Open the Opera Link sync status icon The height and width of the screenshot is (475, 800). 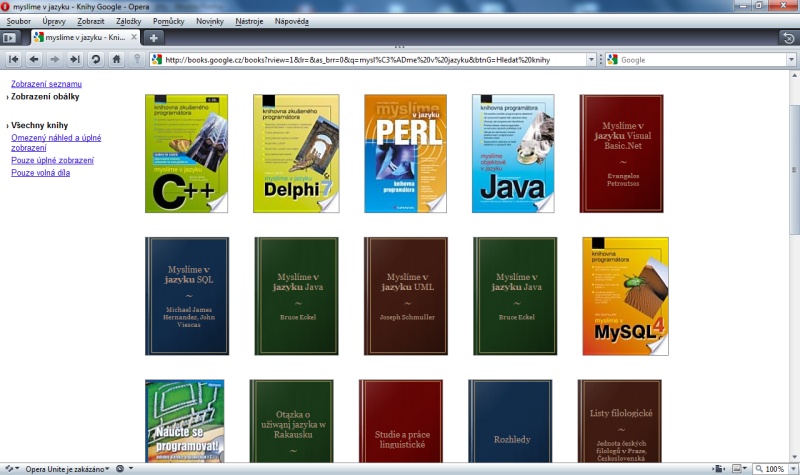click(x=9, y=469)
